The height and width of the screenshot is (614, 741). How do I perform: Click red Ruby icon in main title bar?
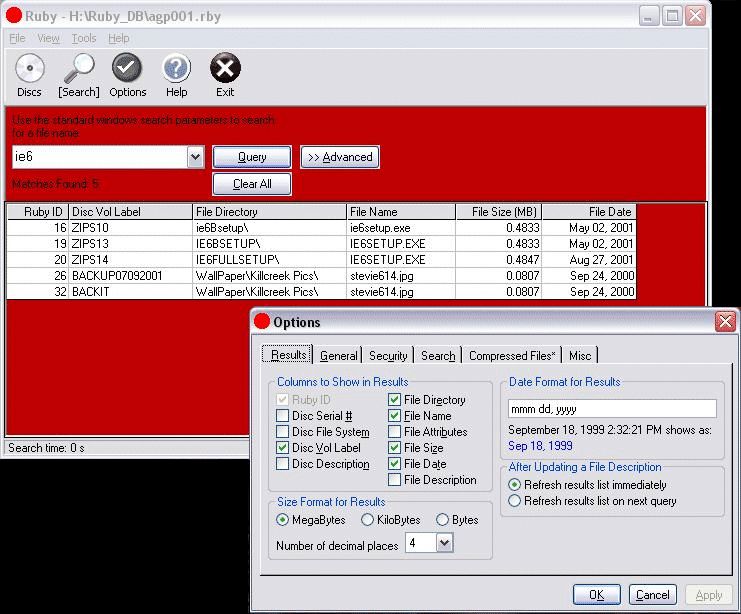[x=14, y=15]
